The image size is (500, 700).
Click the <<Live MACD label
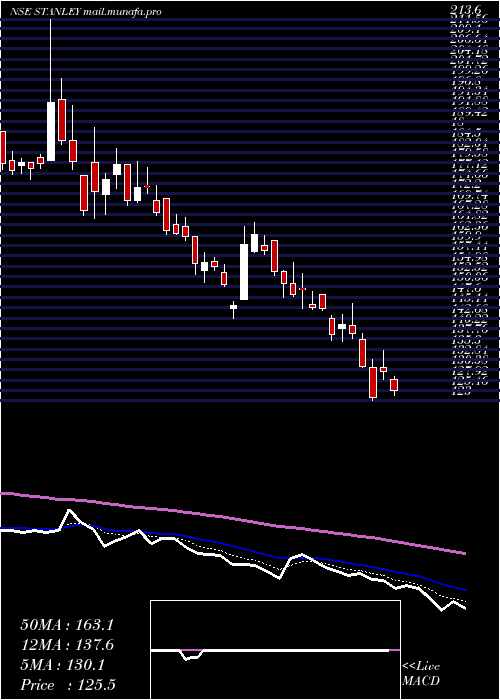click(421, 674)
